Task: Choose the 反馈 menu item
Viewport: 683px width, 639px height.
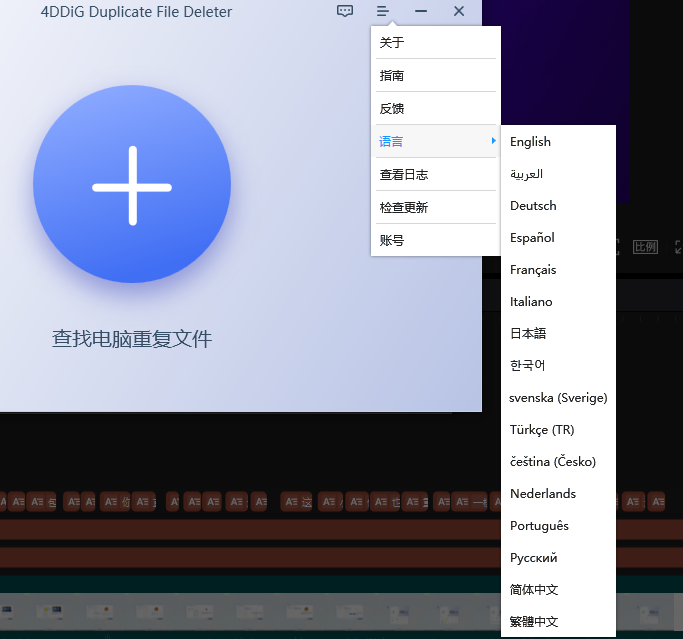Action: pos(436,108)
